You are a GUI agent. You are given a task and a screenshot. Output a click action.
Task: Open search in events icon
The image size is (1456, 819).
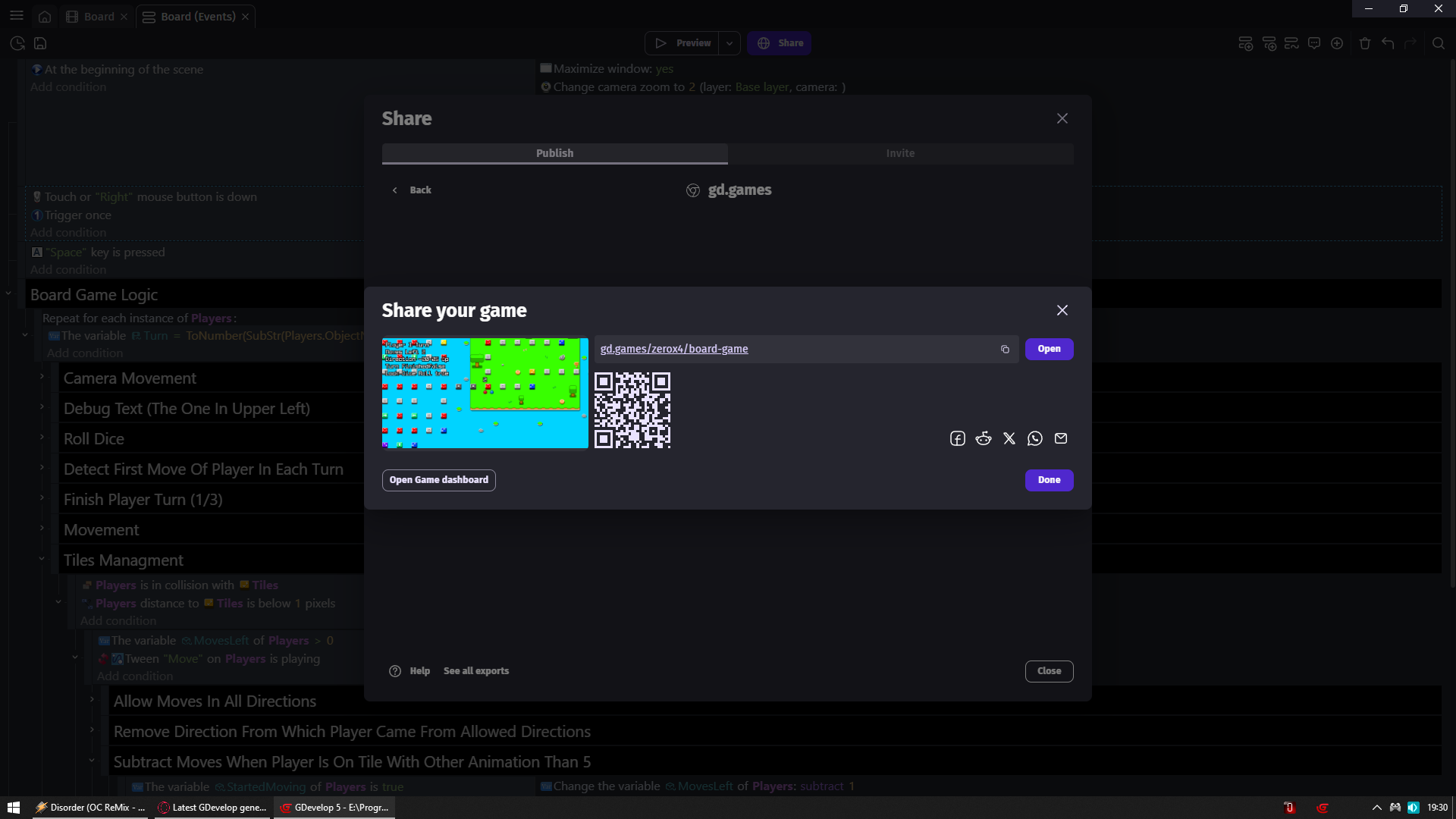[x=1439, y=43]
